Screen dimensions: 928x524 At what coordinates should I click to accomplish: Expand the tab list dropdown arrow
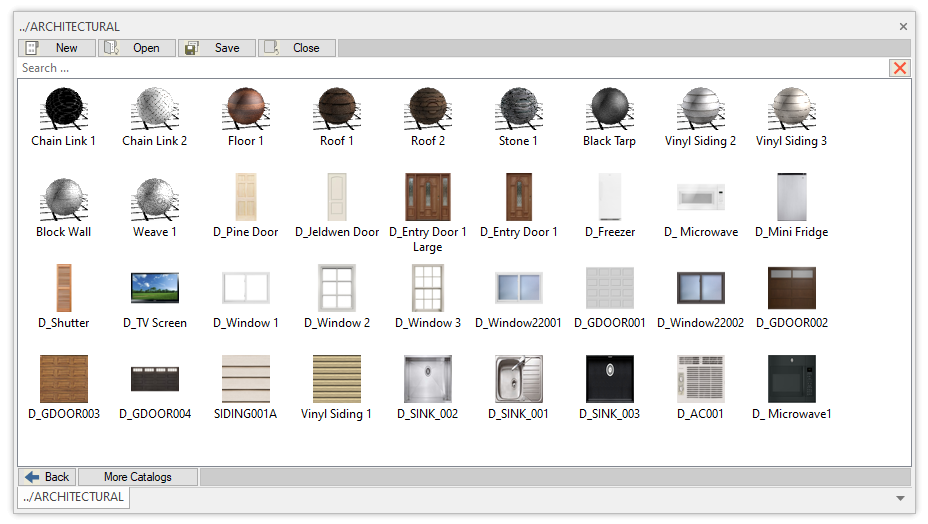point(900,498)
